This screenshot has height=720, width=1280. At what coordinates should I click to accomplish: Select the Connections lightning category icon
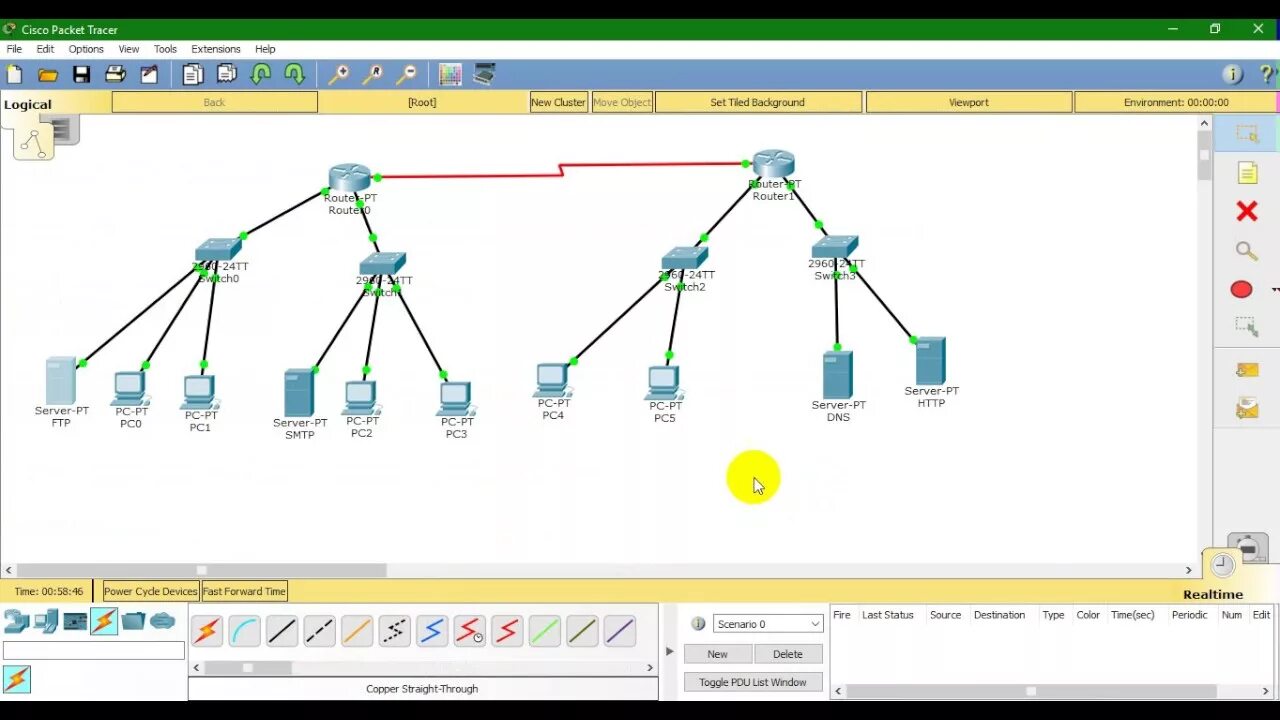(x=104, y=622)
